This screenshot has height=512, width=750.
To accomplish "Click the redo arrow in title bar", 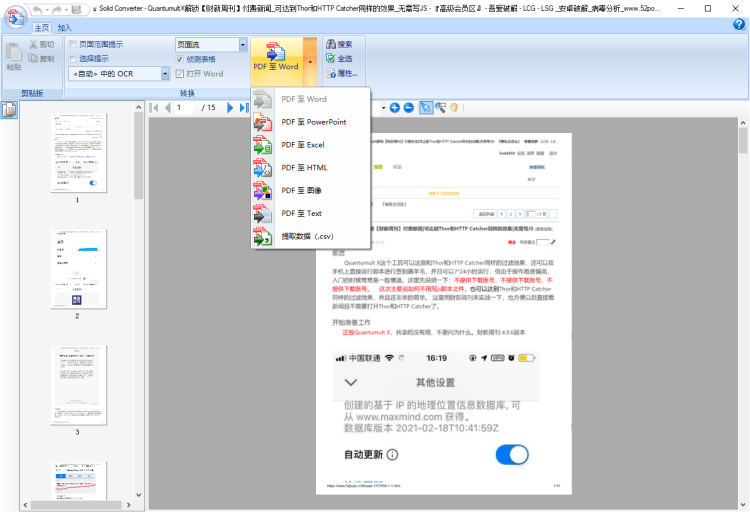I will coord(57,9).
